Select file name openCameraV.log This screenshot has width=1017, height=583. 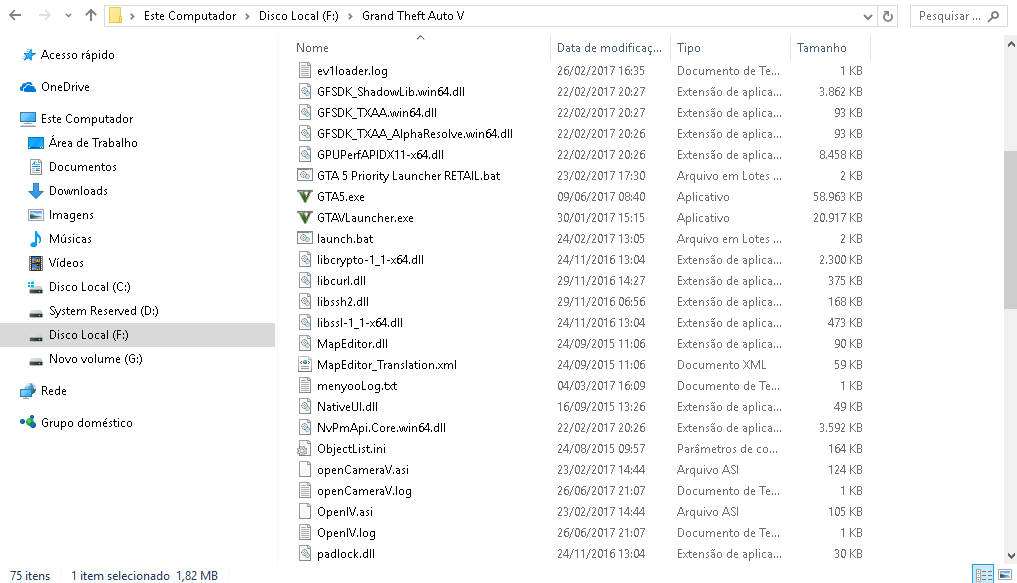(364, 491)
